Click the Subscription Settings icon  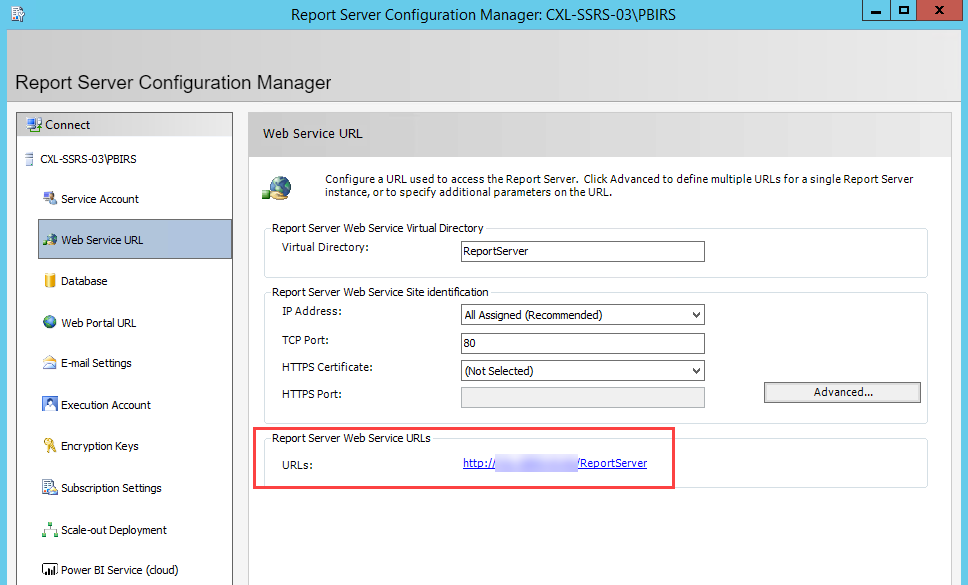click(x=50, y=488)
